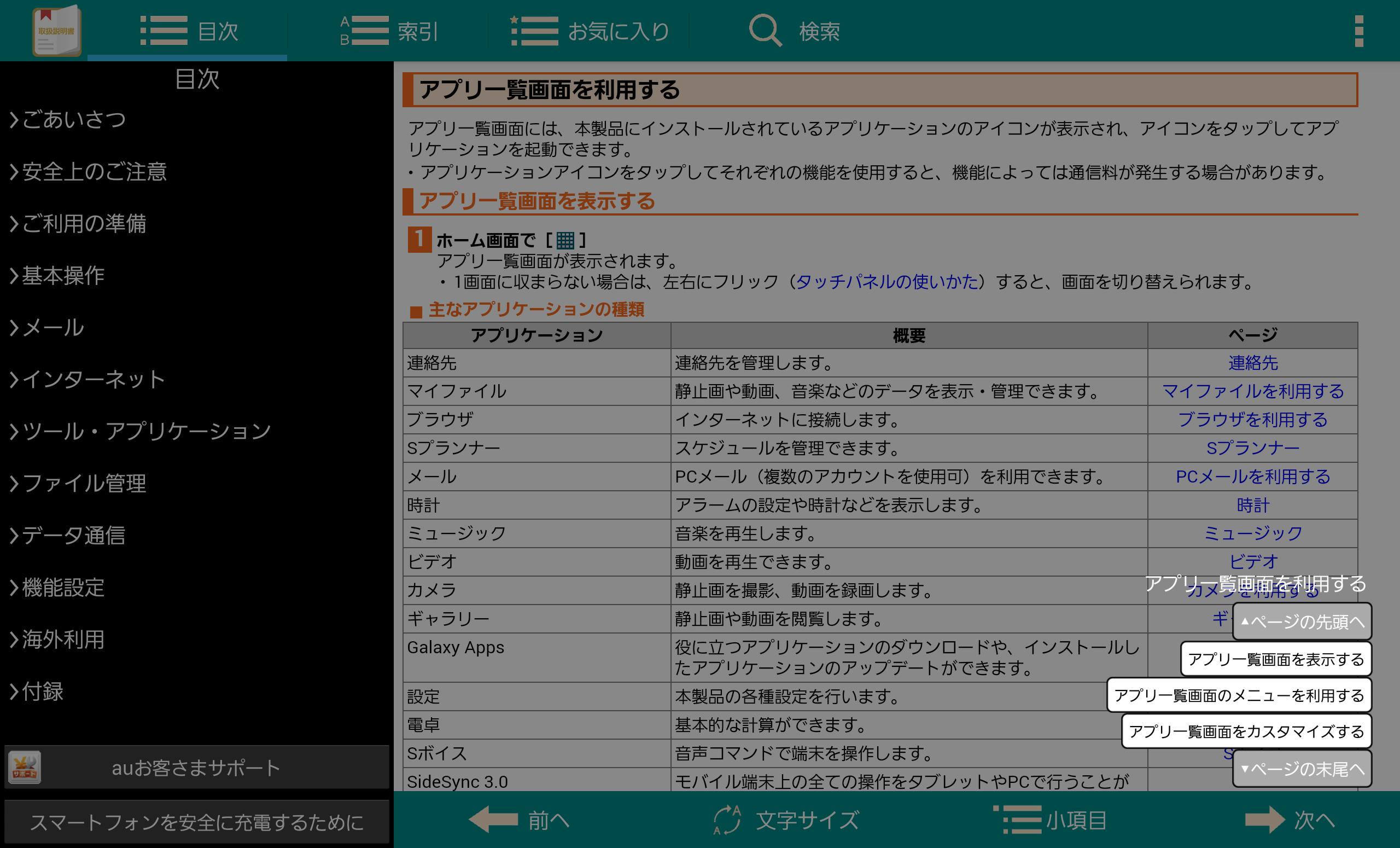Open the 機能設定 chapter
The width and height of the screenshot is (1400, 848).
196,588
